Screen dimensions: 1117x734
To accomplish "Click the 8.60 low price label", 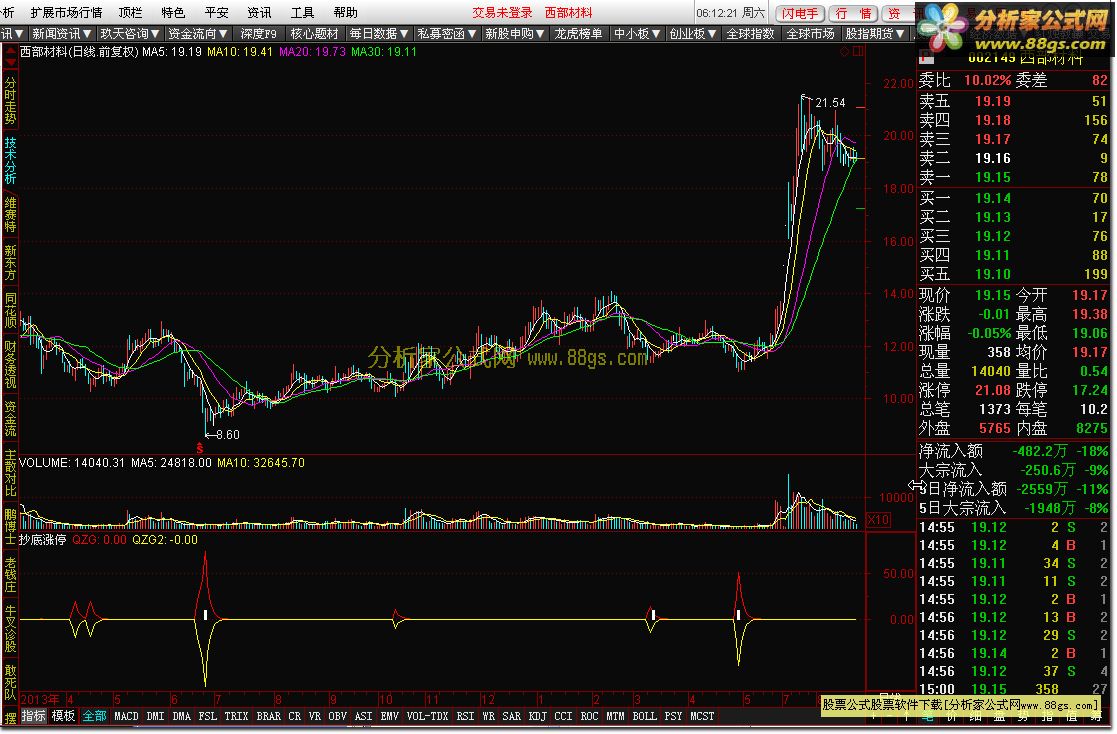I will (227, 434).
